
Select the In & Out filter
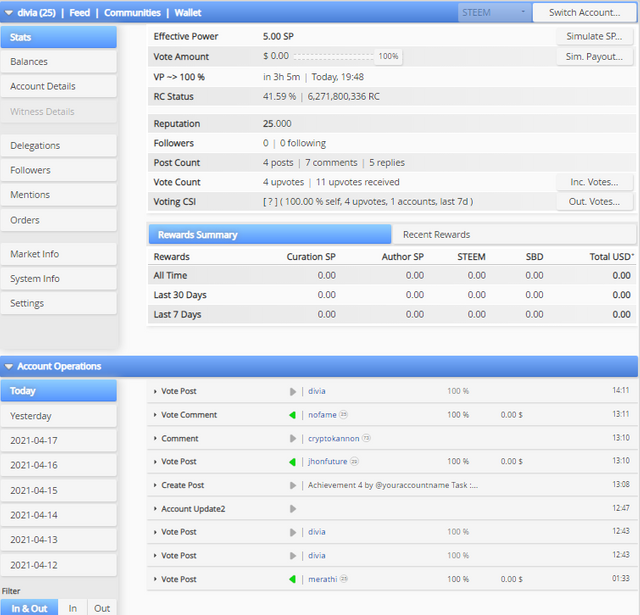click(x=29, y=608)
